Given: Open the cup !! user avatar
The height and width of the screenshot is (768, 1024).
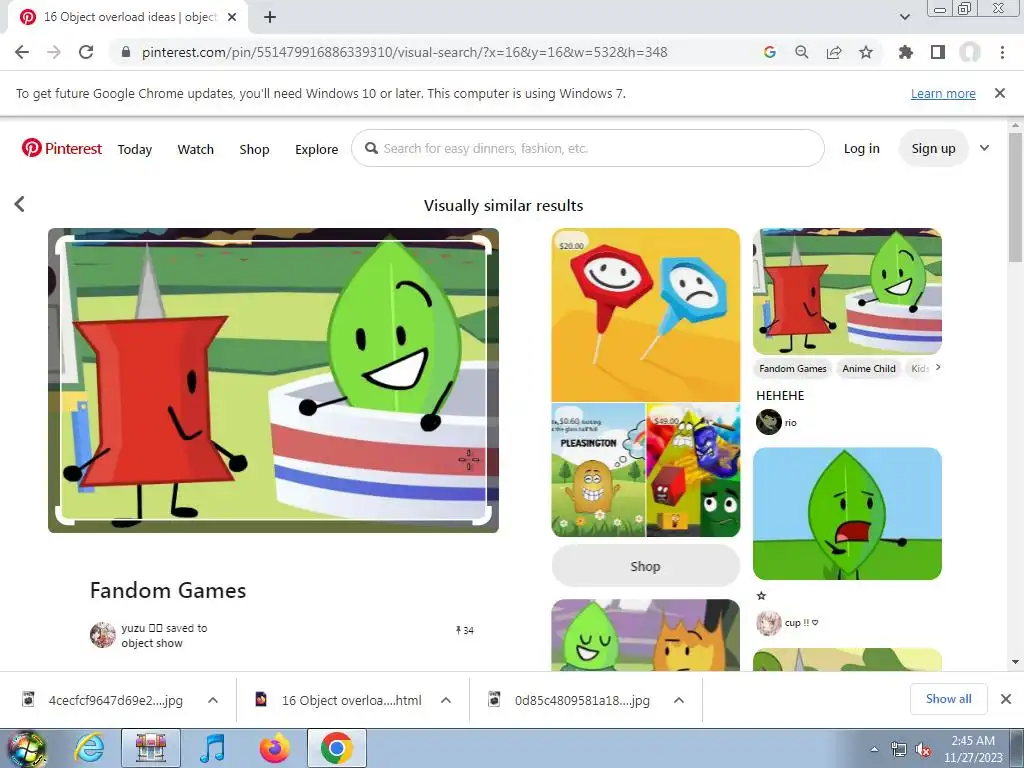Looking at the screenshot, I should [x=769, y=623].
